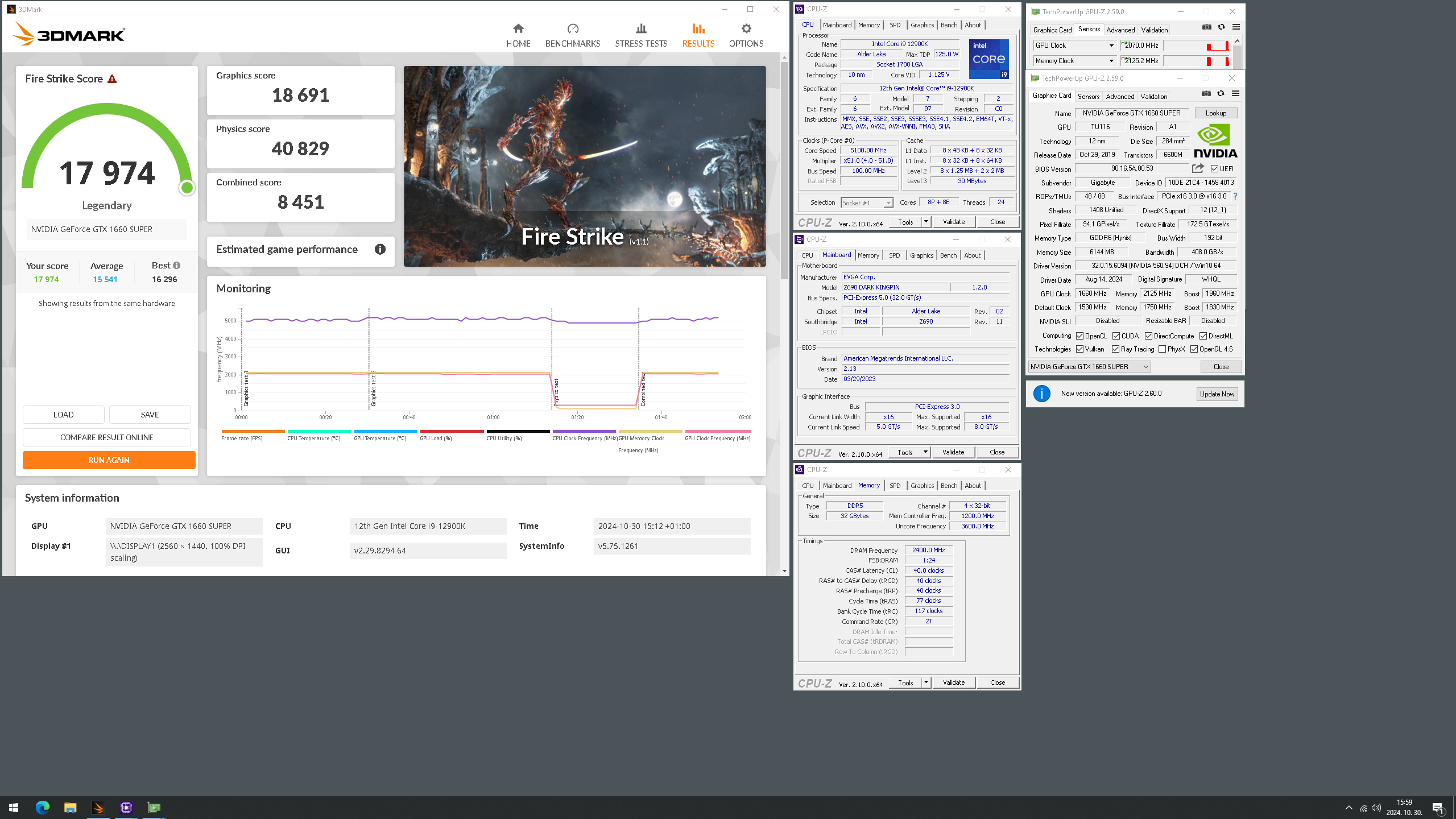Click GPU-Z taskbar icon
This screenshot has width=1456, height=819.
coord(154,808)
